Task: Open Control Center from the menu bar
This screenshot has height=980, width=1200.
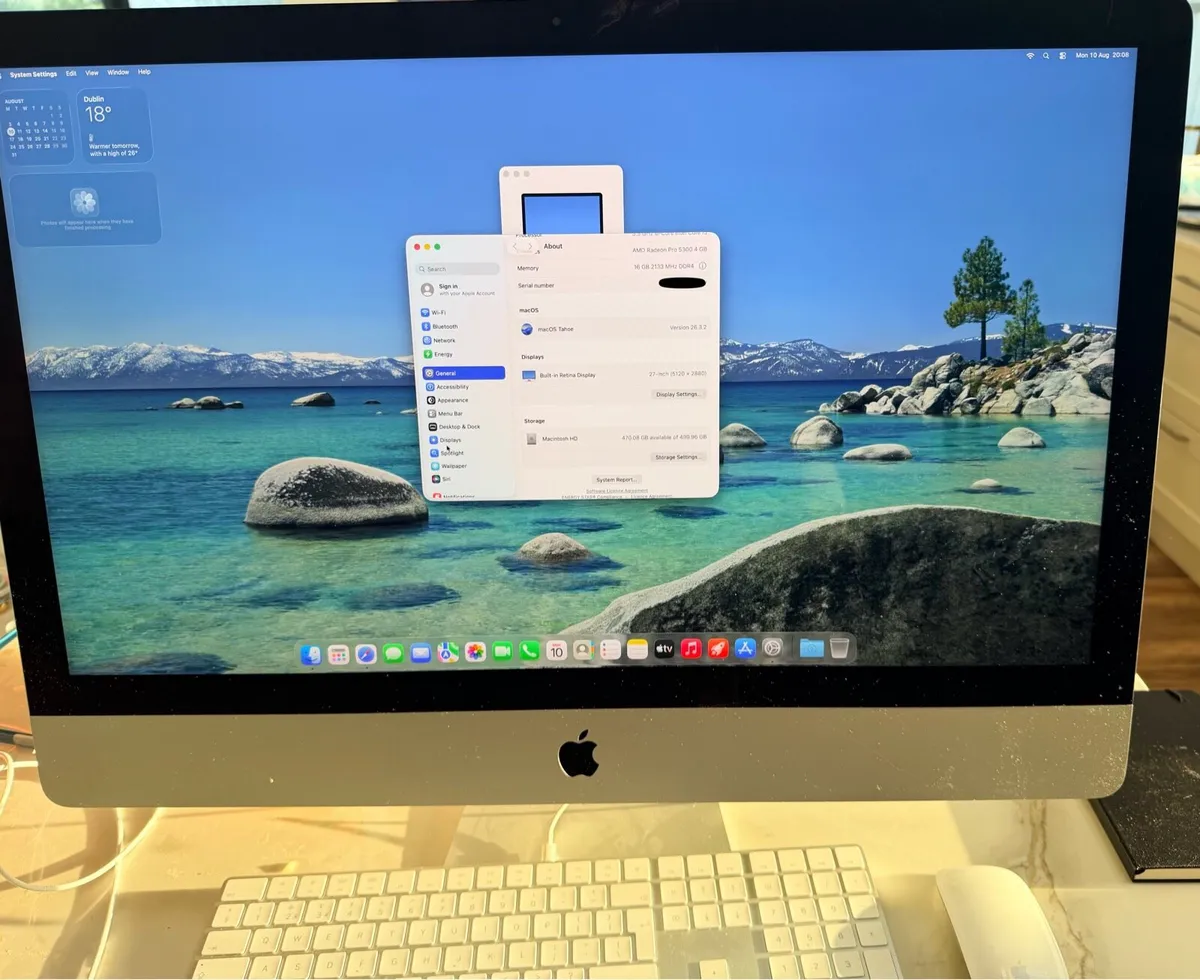Action: click(1062, 55)
